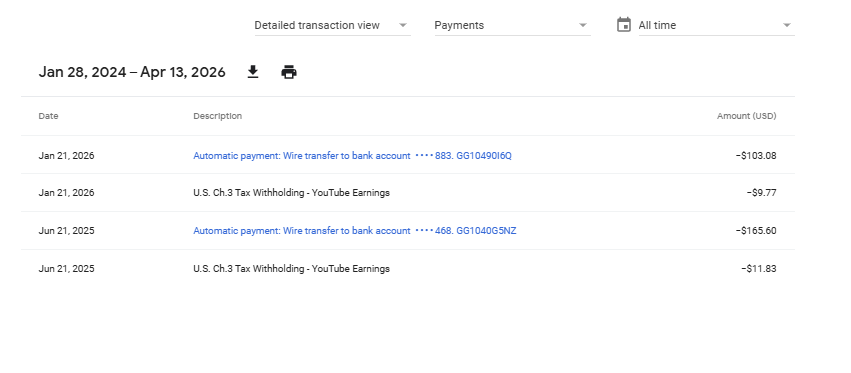
Task: Click the -$165.60 amount
Action: (x=756, y=231)
